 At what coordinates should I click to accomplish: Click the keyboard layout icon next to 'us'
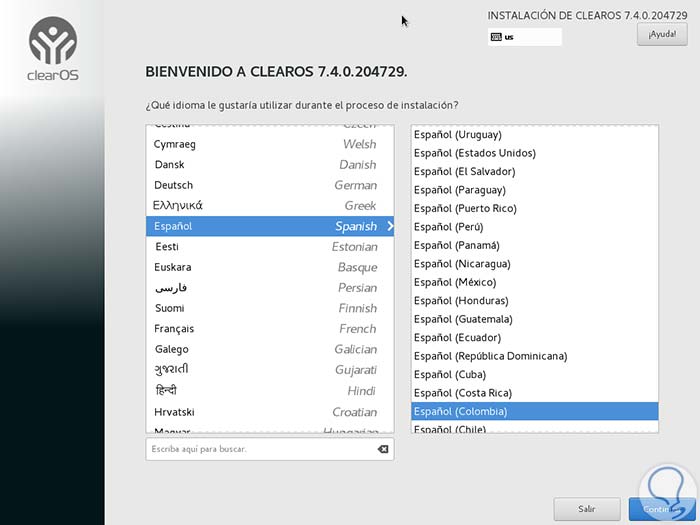click(496, 37)
